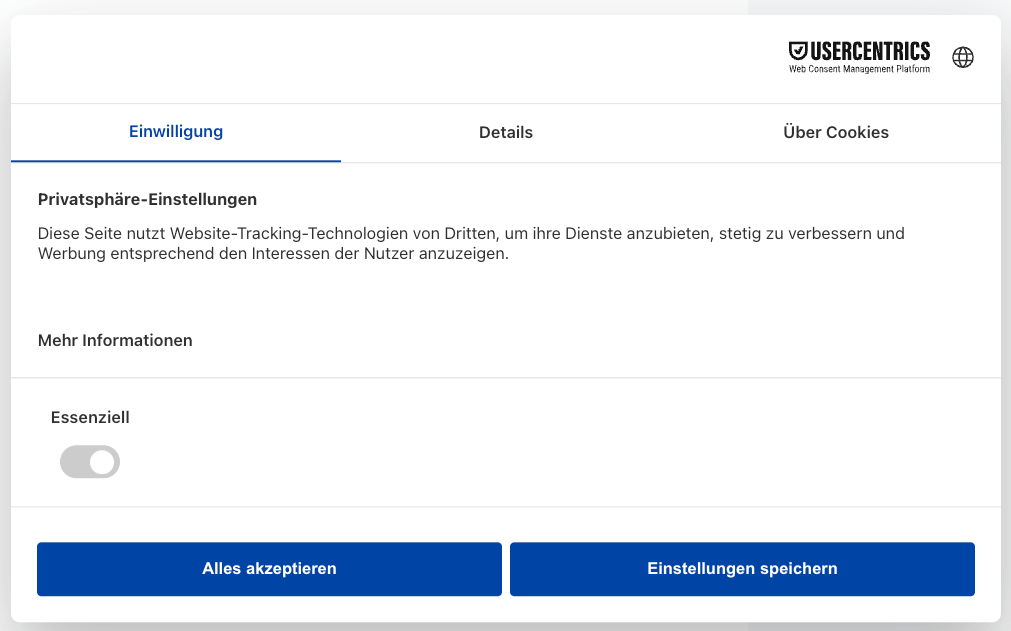Toggle the Essenziell switch
1011x631 pixels.
point(90,462)
